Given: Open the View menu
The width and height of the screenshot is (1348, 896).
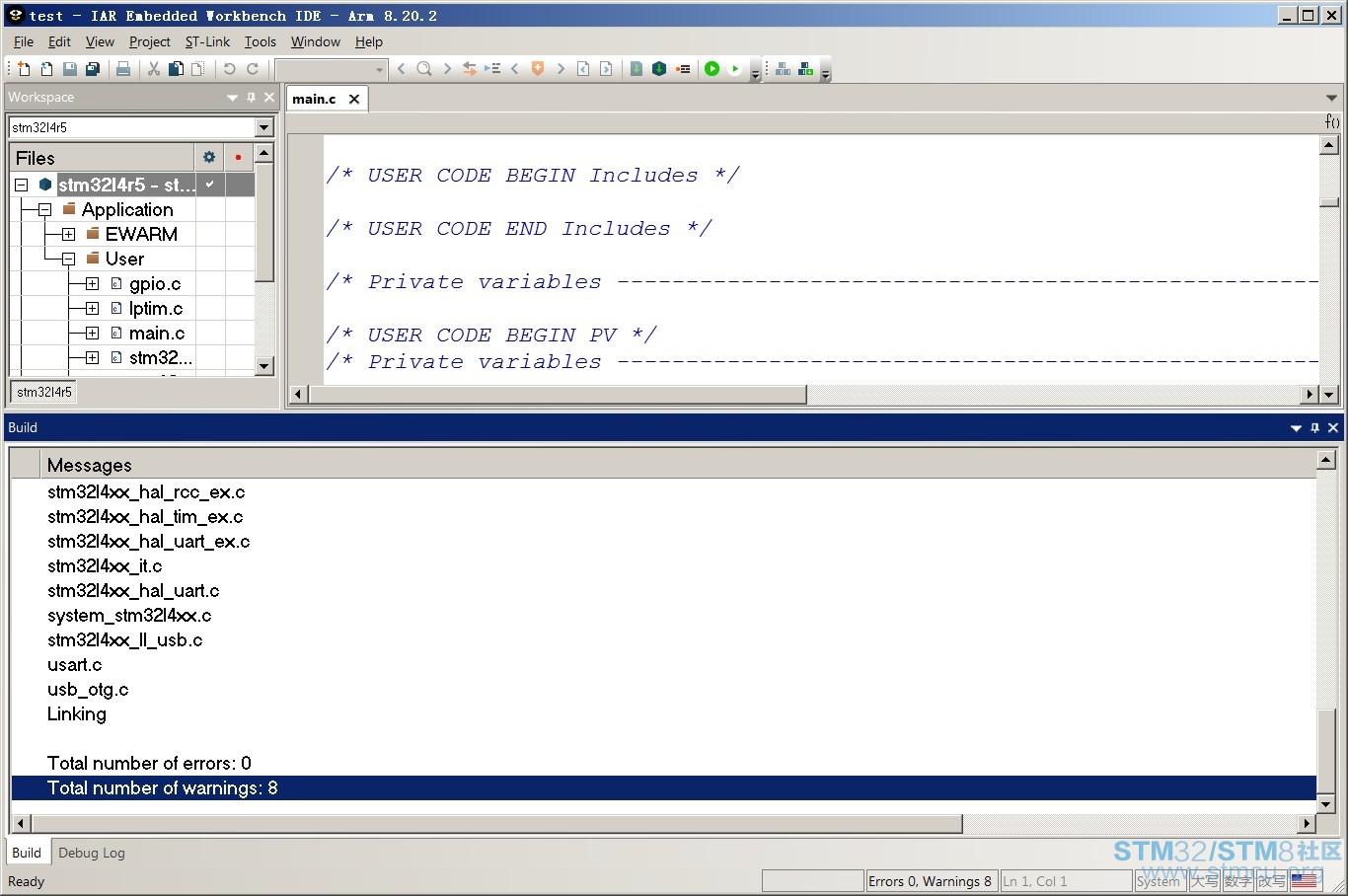Looking at the screenshot, I should pos(100,41).
